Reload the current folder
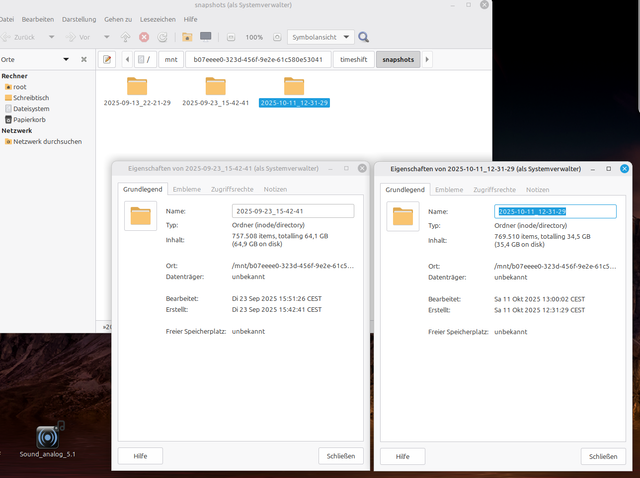The image size is (640, 478). click(x=162, y=37)
